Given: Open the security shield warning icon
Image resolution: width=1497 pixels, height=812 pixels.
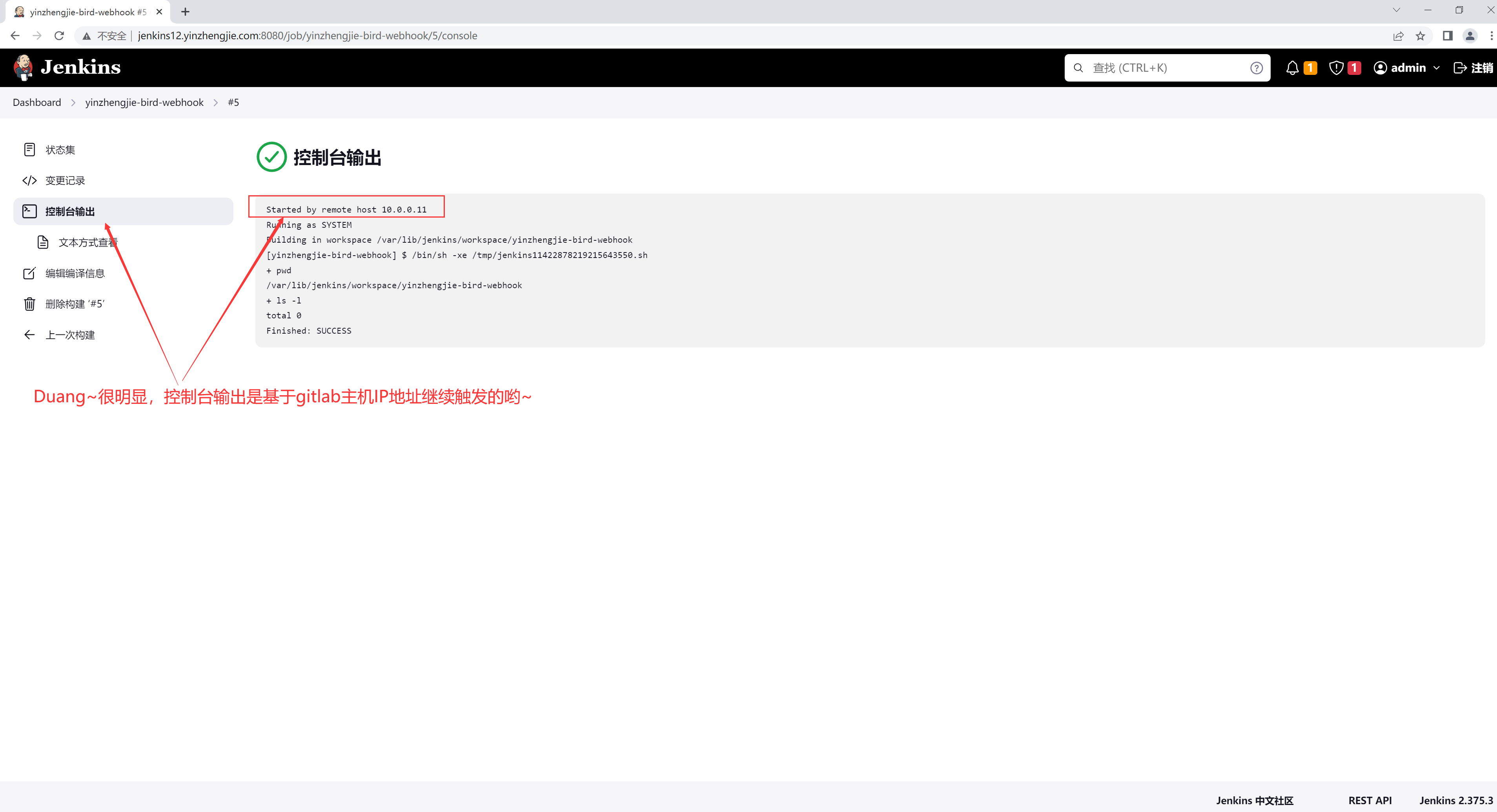Looking at the screenshot, I should 1336,68.
